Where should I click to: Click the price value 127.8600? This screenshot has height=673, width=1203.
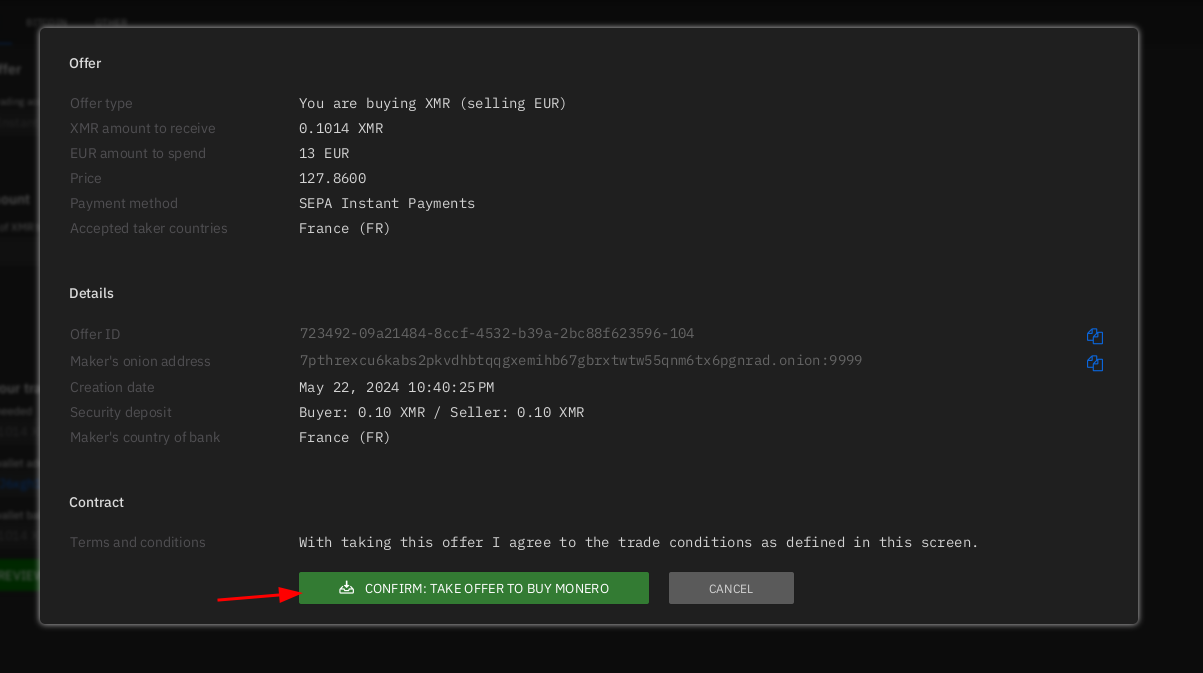(332, 179)
